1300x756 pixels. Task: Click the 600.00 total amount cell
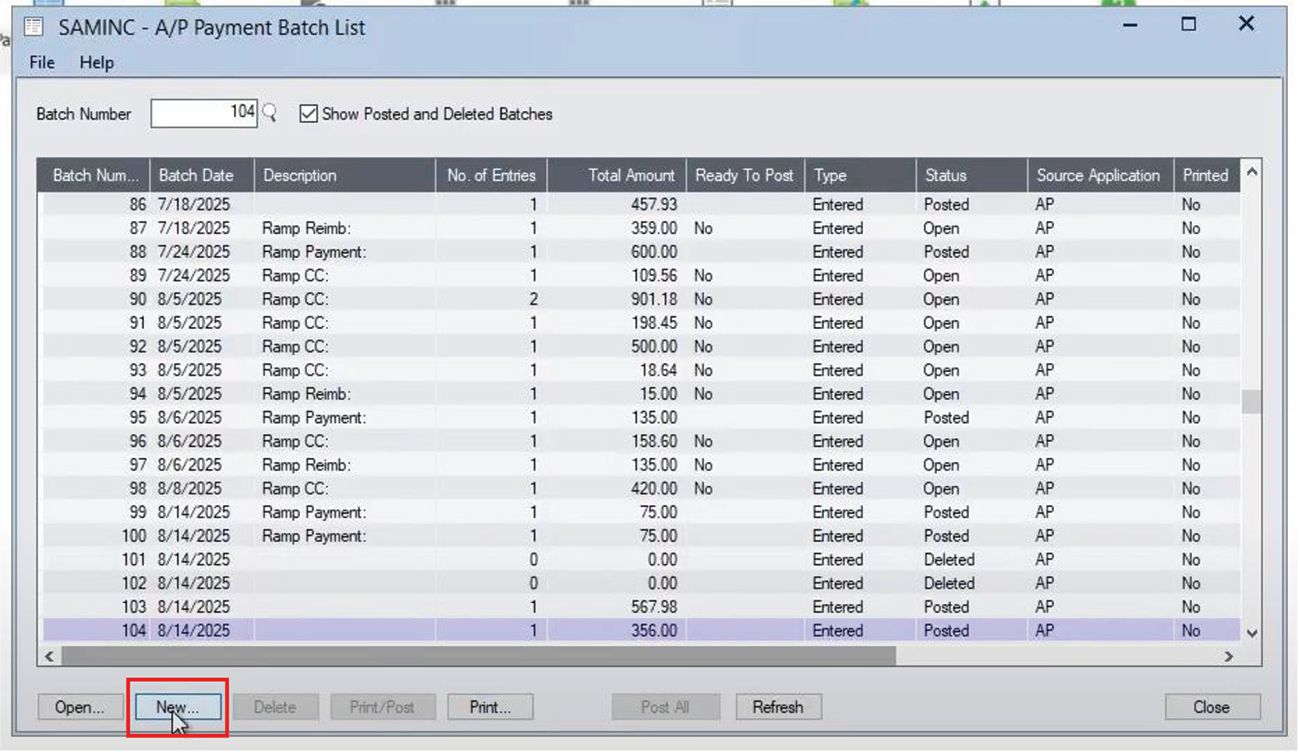pos(616,252)
